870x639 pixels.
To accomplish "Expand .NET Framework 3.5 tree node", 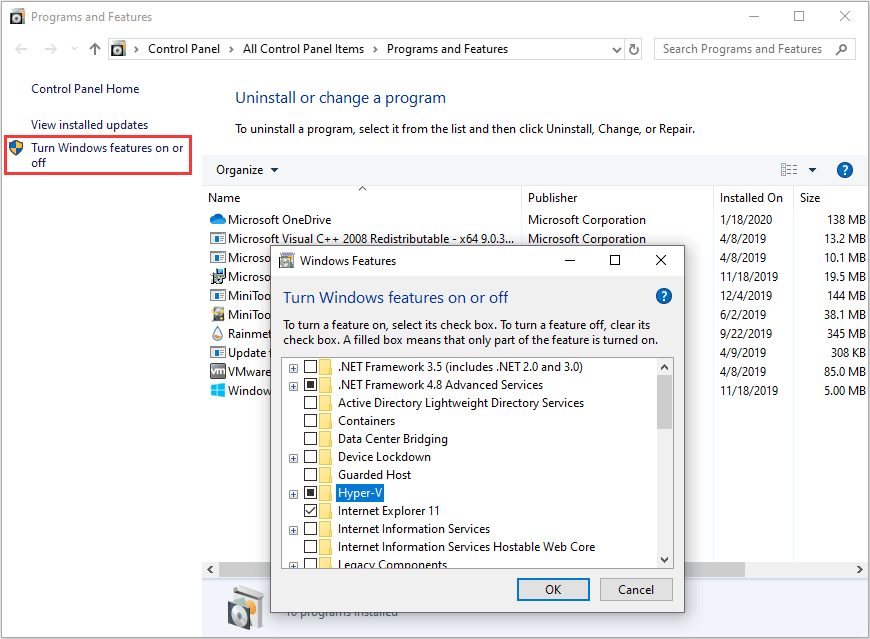I will click(x=294, y=368).
